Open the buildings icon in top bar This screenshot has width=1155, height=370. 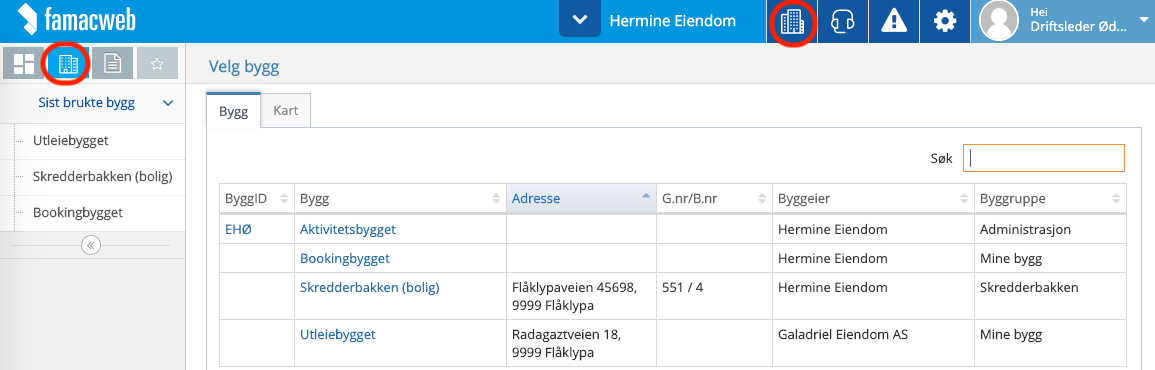(792, 21)
